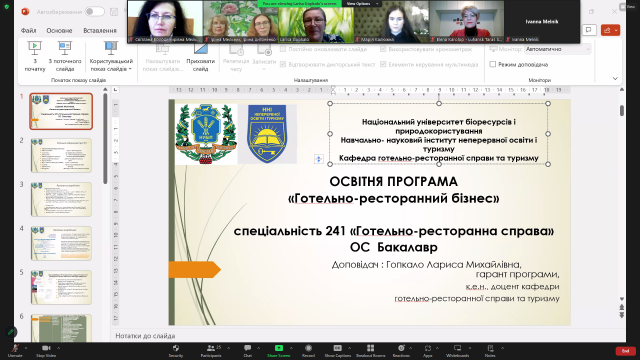Click previous slide double-arrow in editor scrollbar

(622, 307)
